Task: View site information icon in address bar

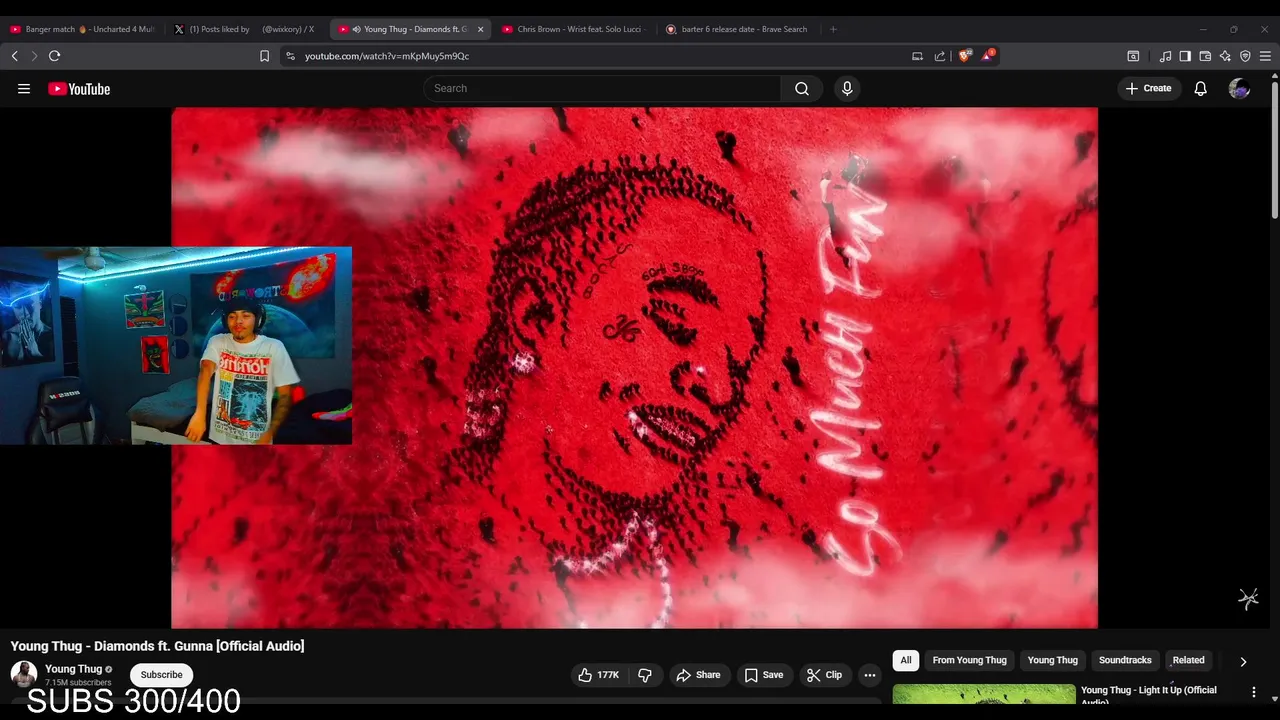Action: click(291, 56)
